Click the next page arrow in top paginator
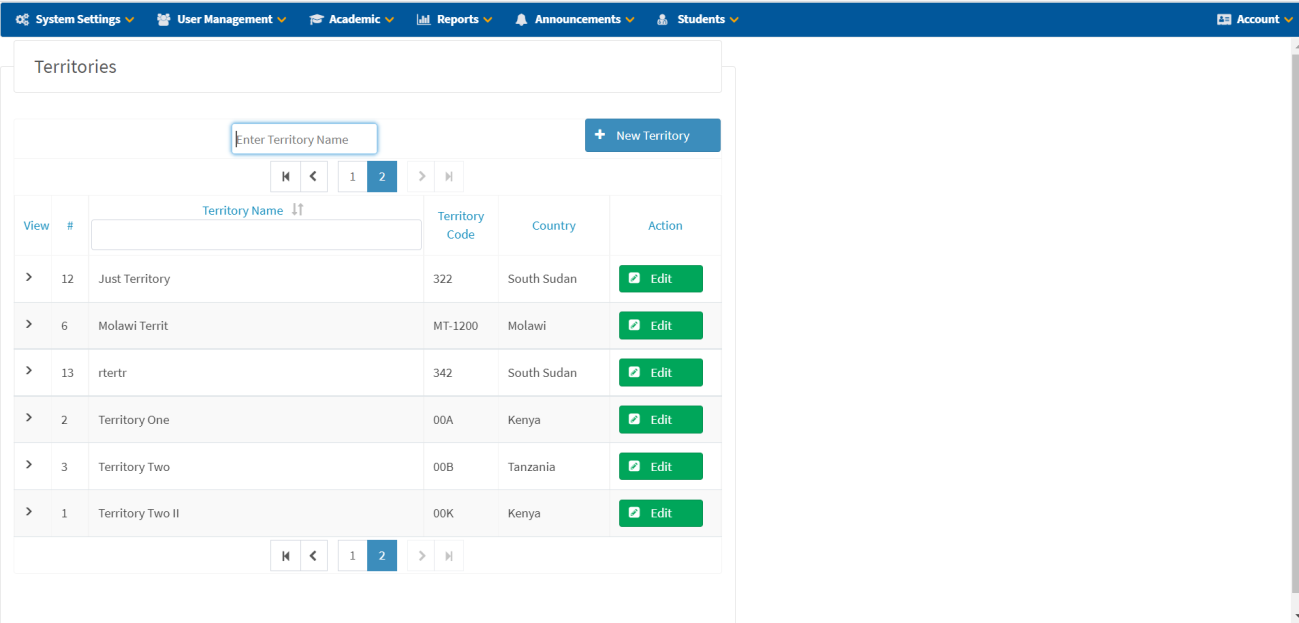 pyautogui.click(x=421, y=177)
